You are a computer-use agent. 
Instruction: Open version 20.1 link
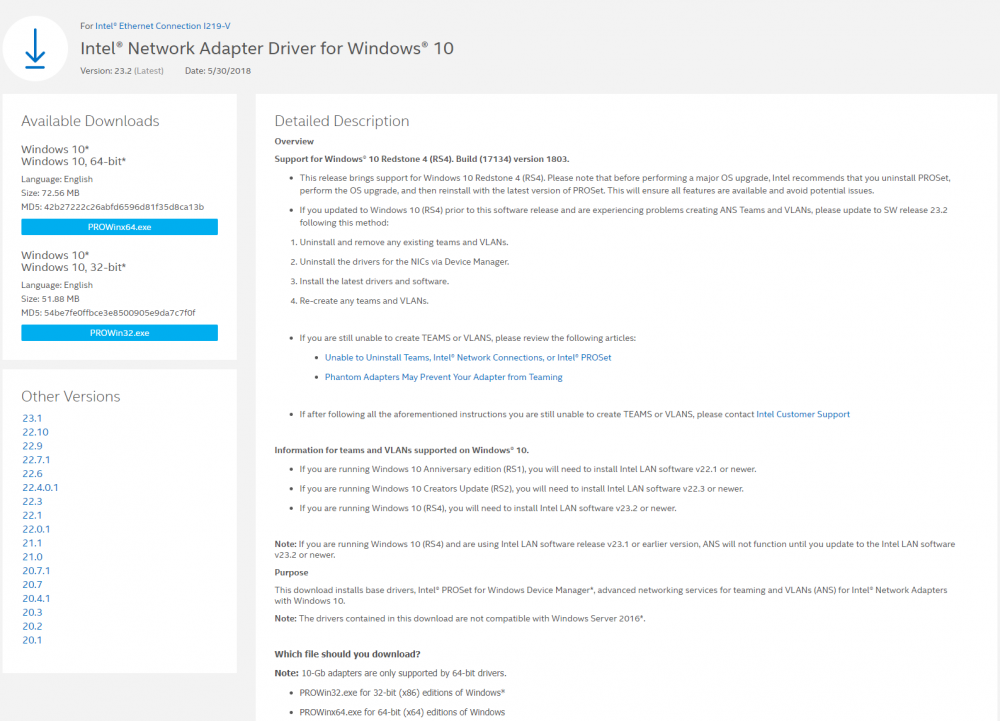[x=32, y=640]
